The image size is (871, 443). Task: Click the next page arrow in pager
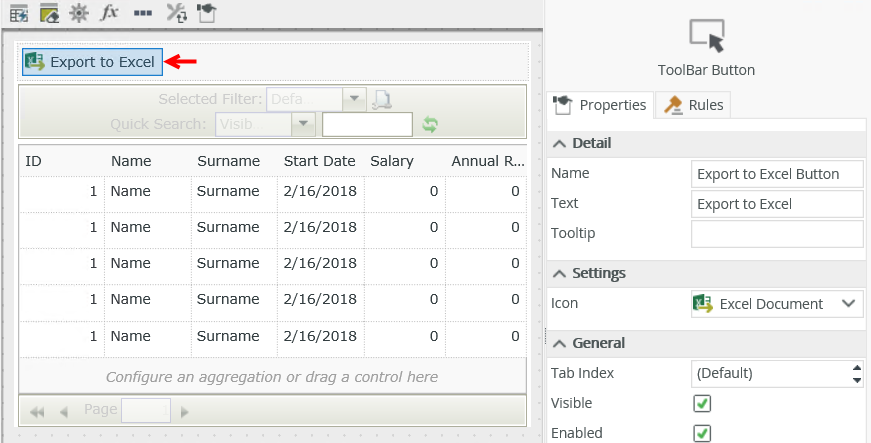pyautogui.click(x=184, y=411)
